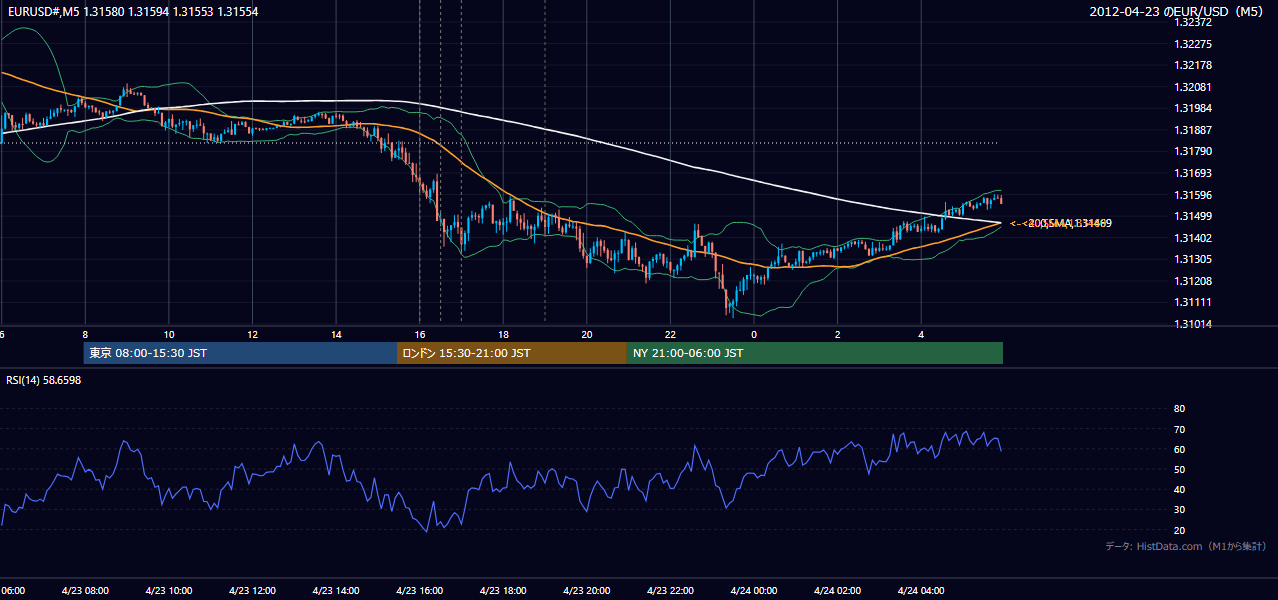Click price axis label 1.31402
This screenshot has width=1278, height=600.
click(1193, 238)
